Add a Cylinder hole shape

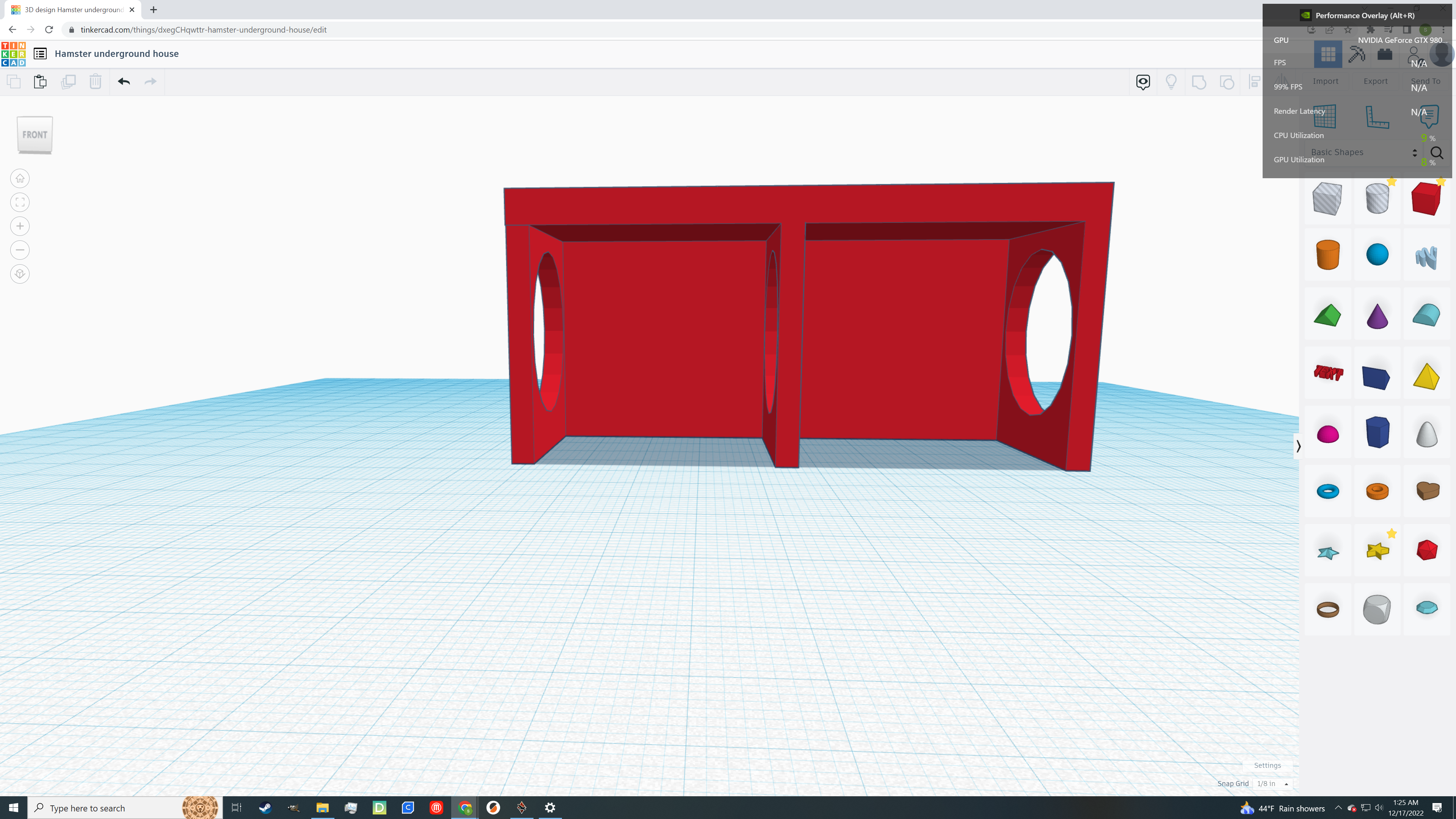click(x=1377, y=198)
